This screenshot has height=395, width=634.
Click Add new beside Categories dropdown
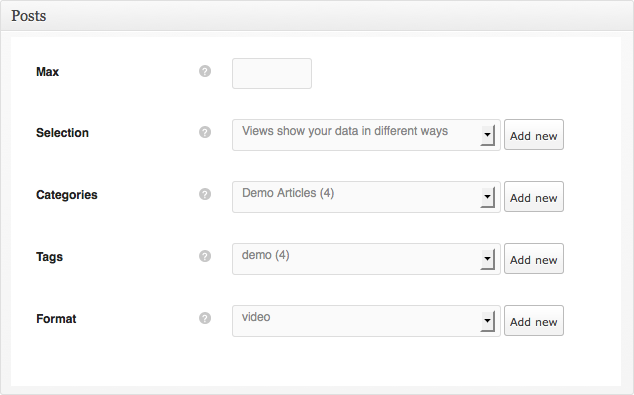click(534, 196)
